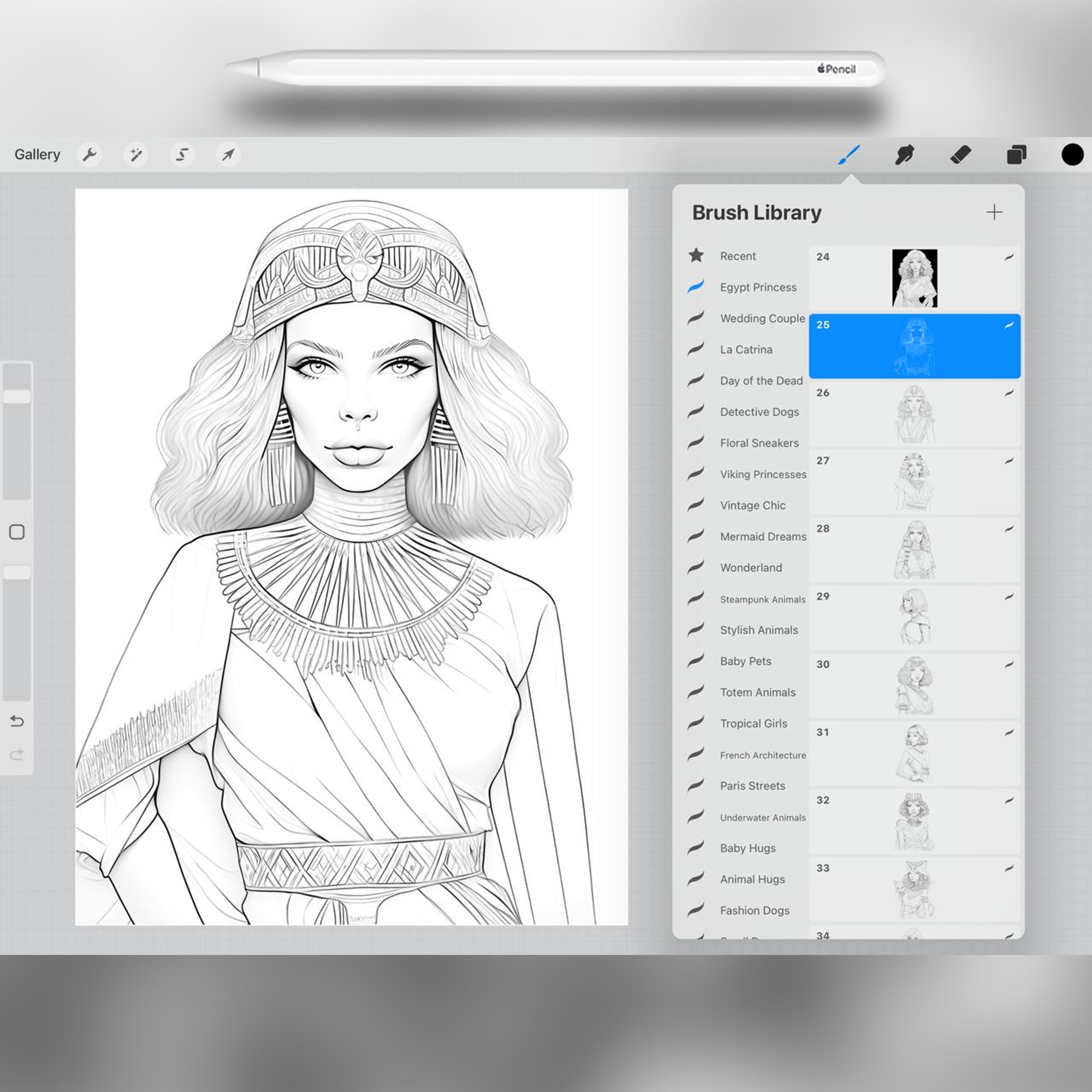
Task: Open the Adjustments panel
Action: 136,154
